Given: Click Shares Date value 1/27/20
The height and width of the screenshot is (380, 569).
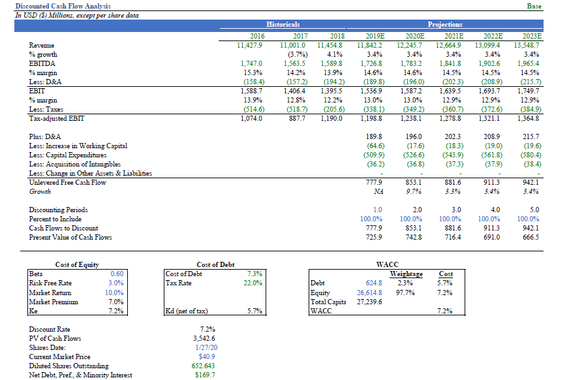Looking at the screenshot, I should pyautogui.click(x=206, y=347).
